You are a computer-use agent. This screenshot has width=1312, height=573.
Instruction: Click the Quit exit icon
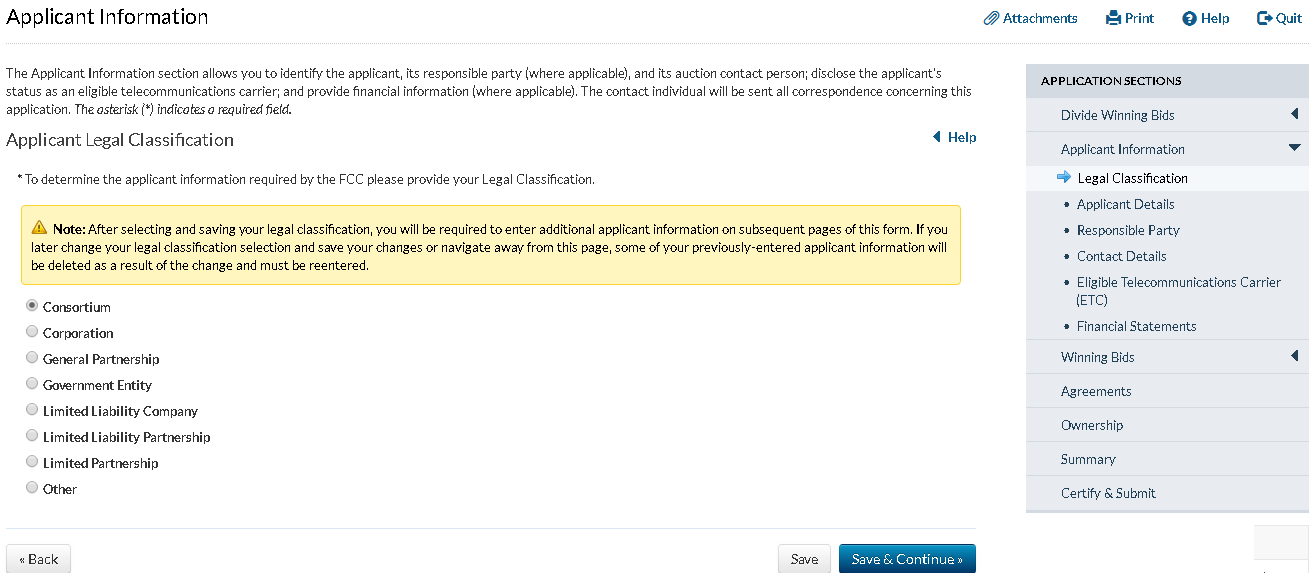pos(1264,18)
